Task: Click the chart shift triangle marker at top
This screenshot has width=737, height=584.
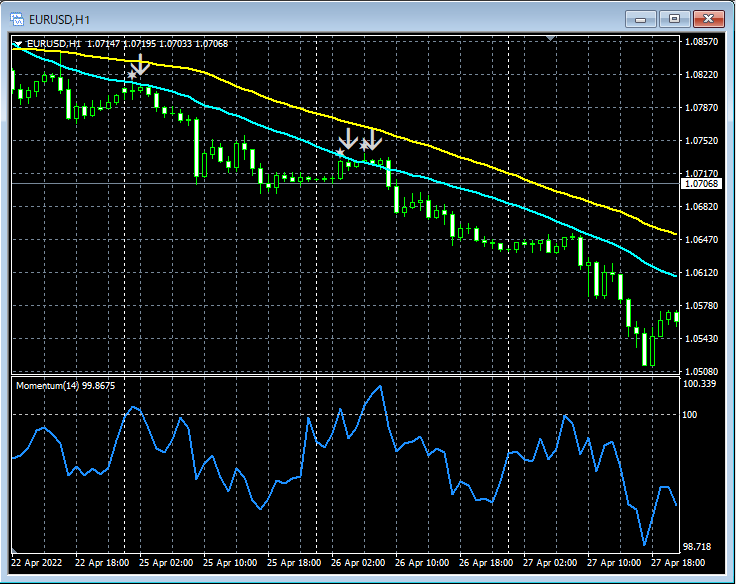Action: pos(550,38)
